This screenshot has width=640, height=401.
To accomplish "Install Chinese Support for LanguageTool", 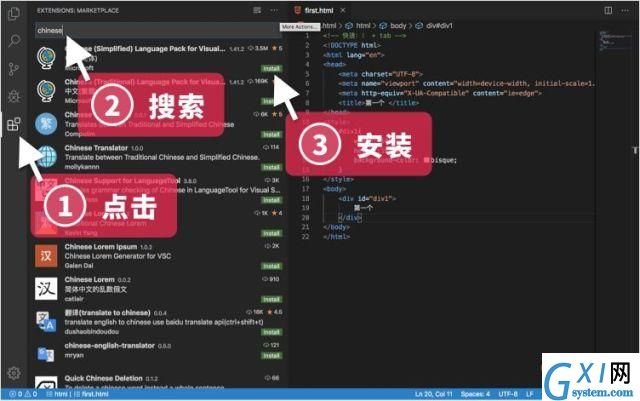I will coord(271,200).
